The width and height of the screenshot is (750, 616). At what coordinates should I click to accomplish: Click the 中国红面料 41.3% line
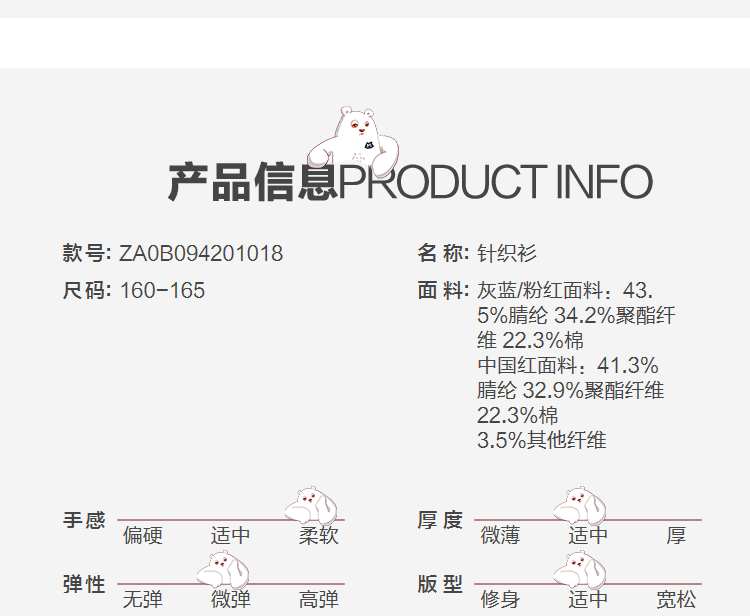568,365
